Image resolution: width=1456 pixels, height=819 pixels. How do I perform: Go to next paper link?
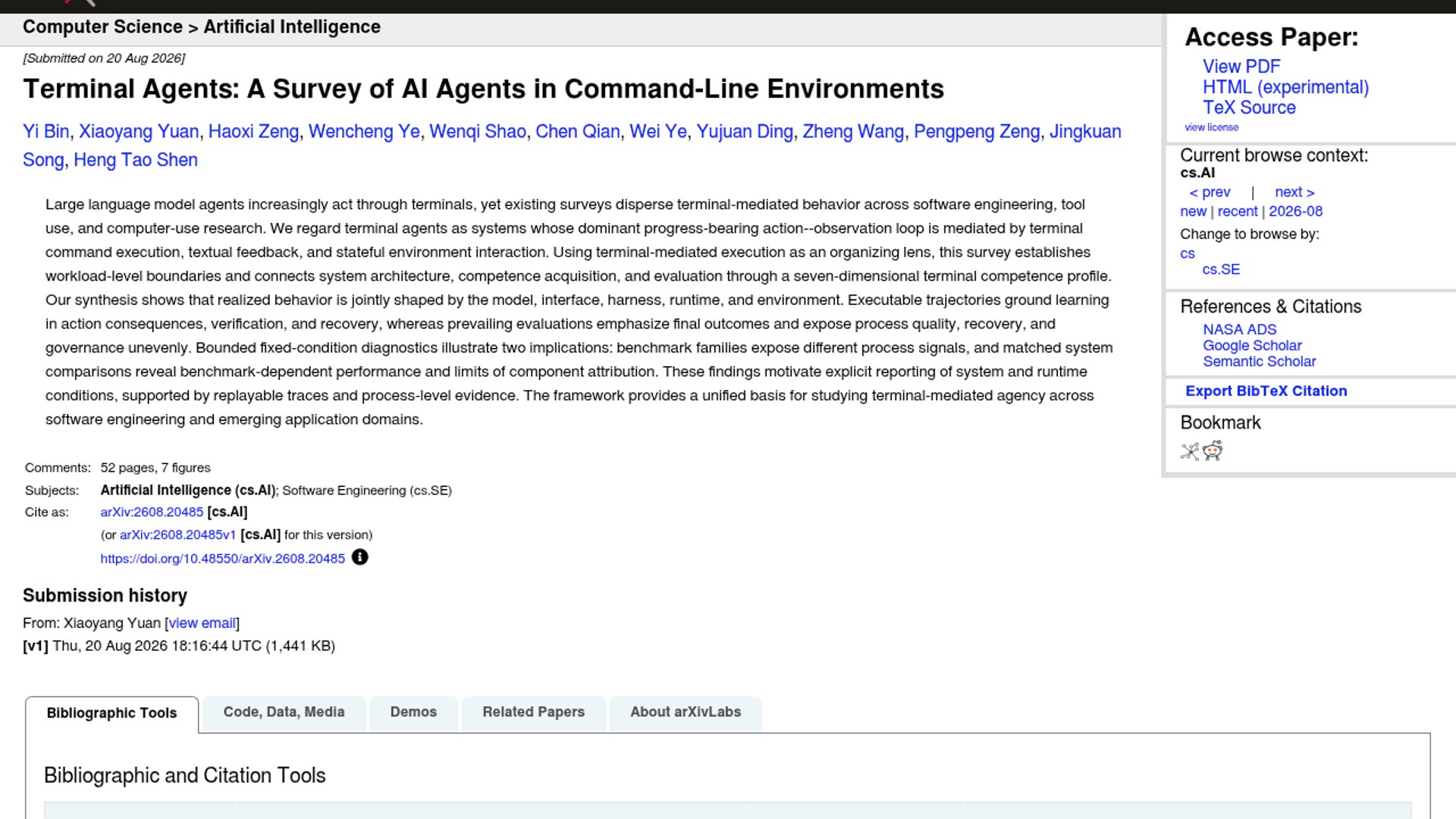pos(1294,193)
